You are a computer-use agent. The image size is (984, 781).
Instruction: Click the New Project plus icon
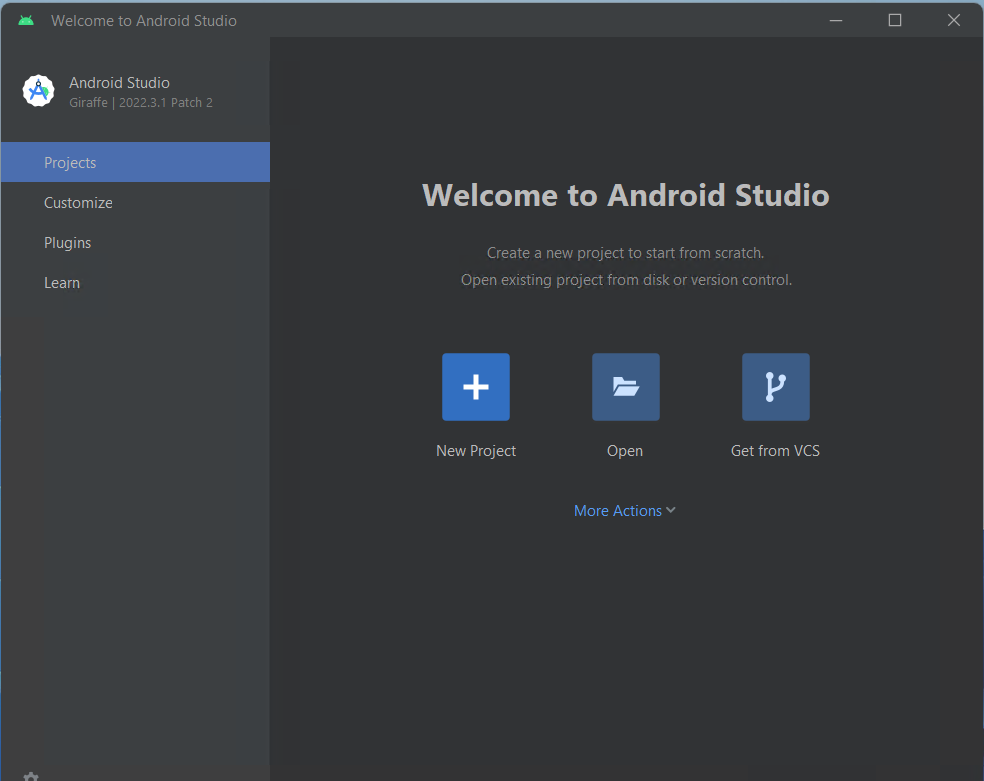pyautogui.click(x=476, y=387)
